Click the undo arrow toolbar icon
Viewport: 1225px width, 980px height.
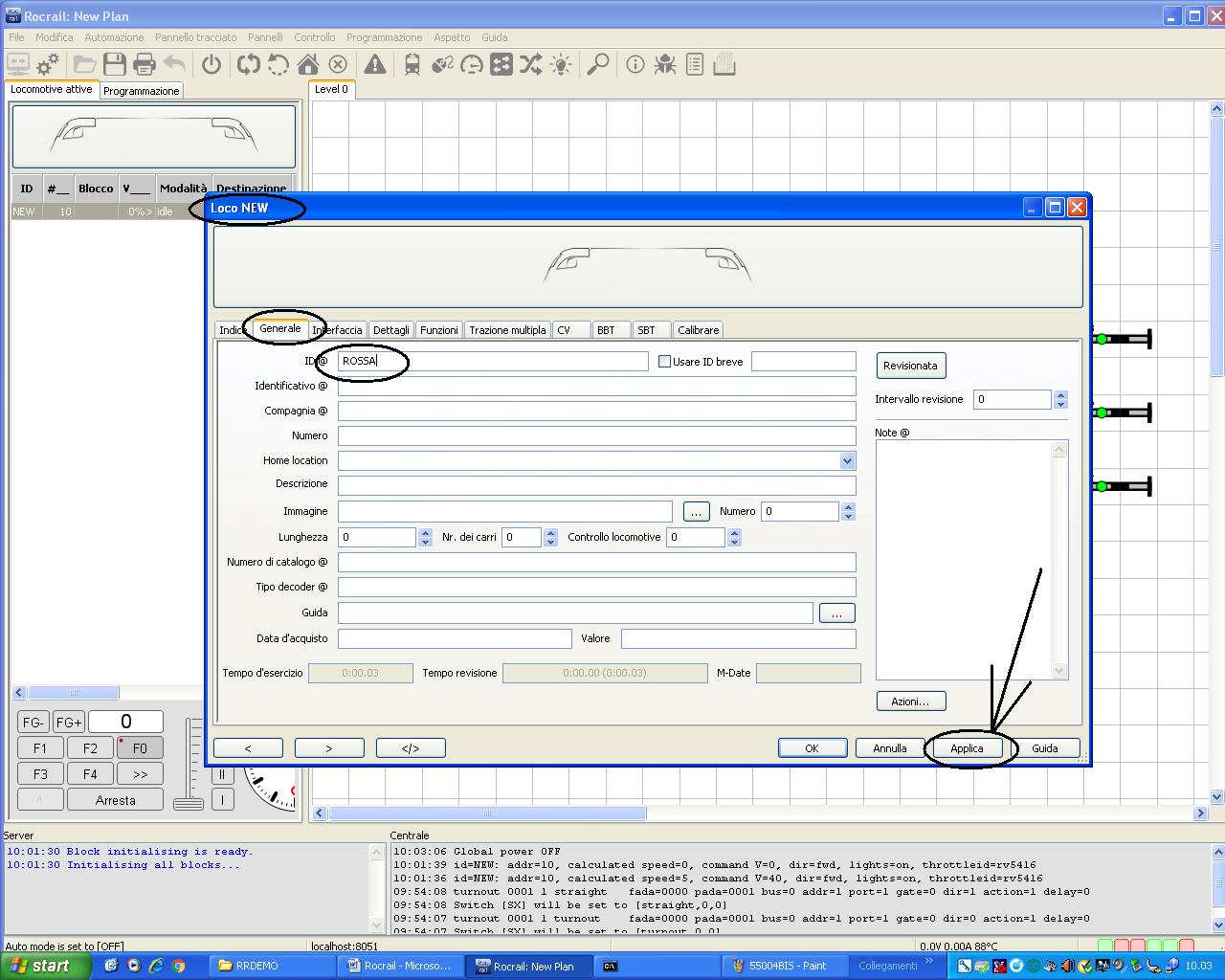point(174,64)
